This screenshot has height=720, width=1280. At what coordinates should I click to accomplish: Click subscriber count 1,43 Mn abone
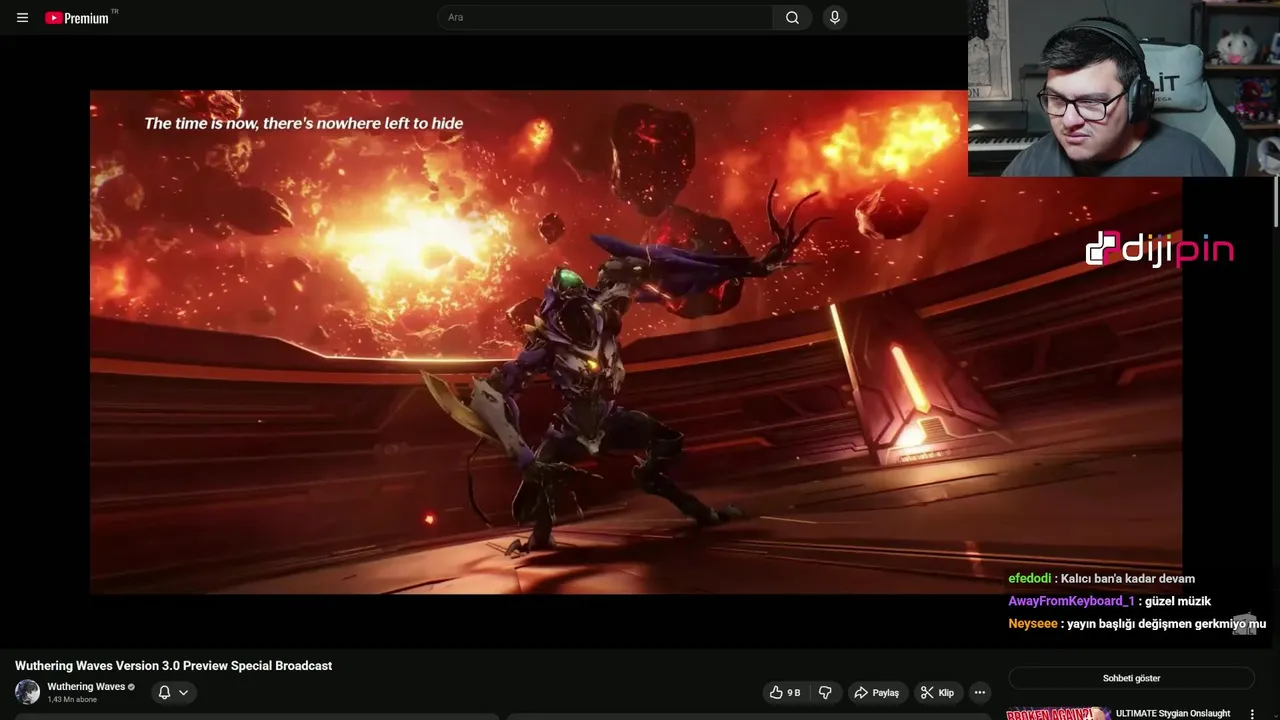point(72,700)
